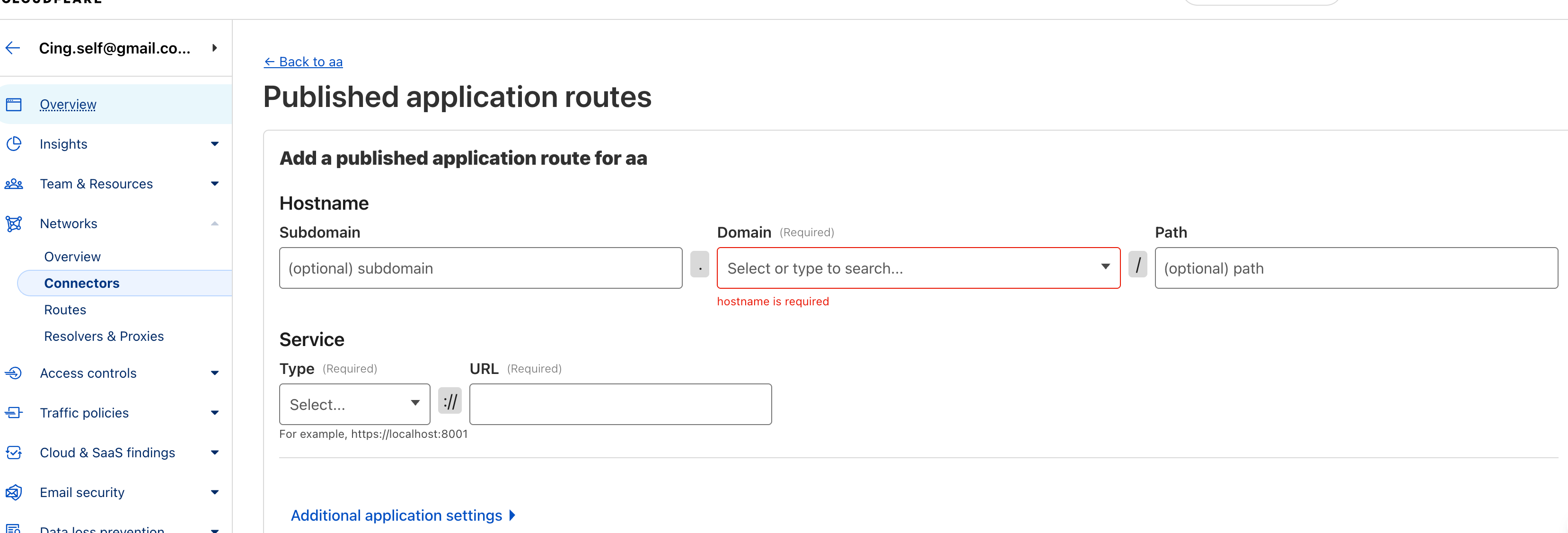Viewport: 1568px width, 533px height.
Task: Click the Email security envelope icon
Action: click(x=13, y=492)
